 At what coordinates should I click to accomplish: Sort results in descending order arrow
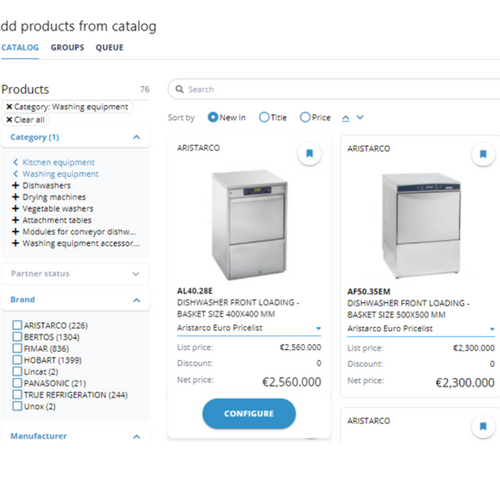360,117
